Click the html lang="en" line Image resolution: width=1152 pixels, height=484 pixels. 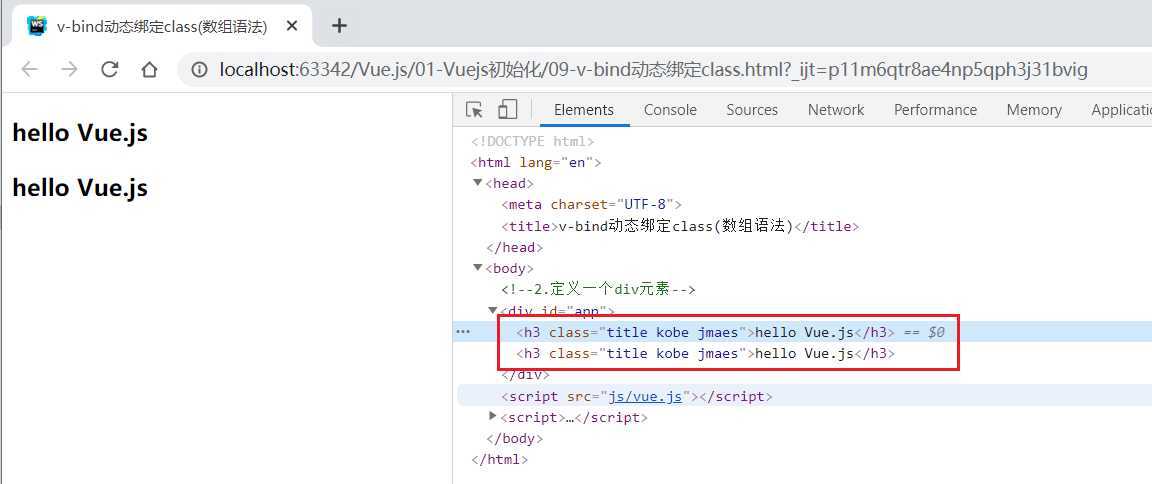(536, 162)
